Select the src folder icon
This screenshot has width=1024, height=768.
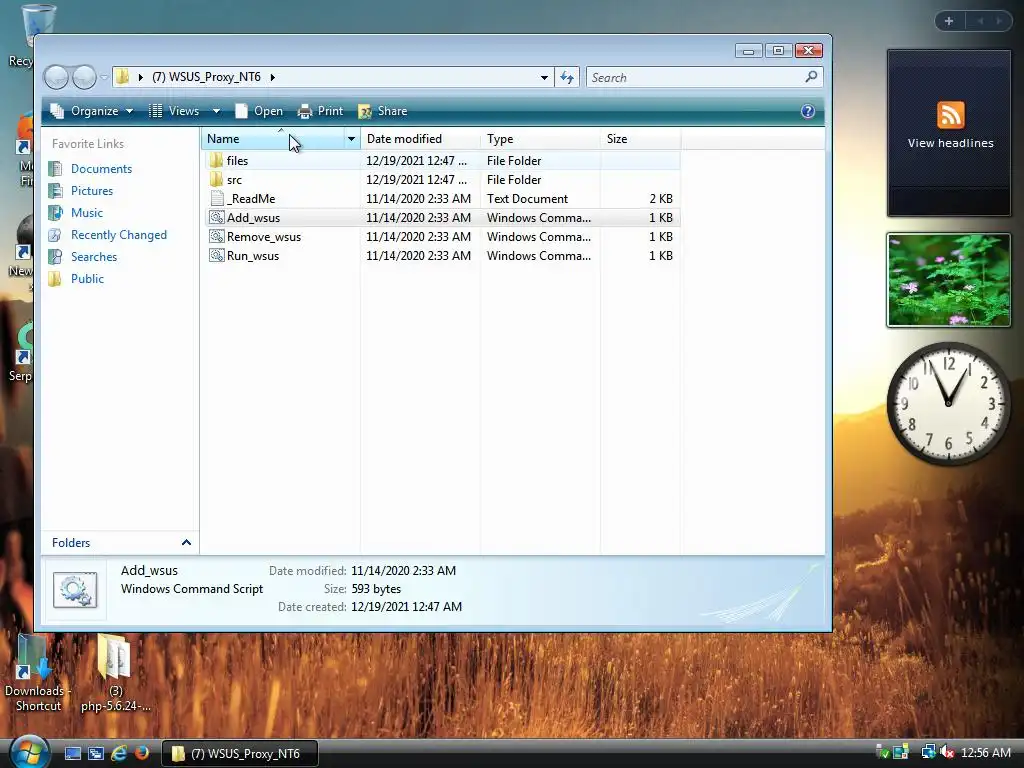pos(216,180)
